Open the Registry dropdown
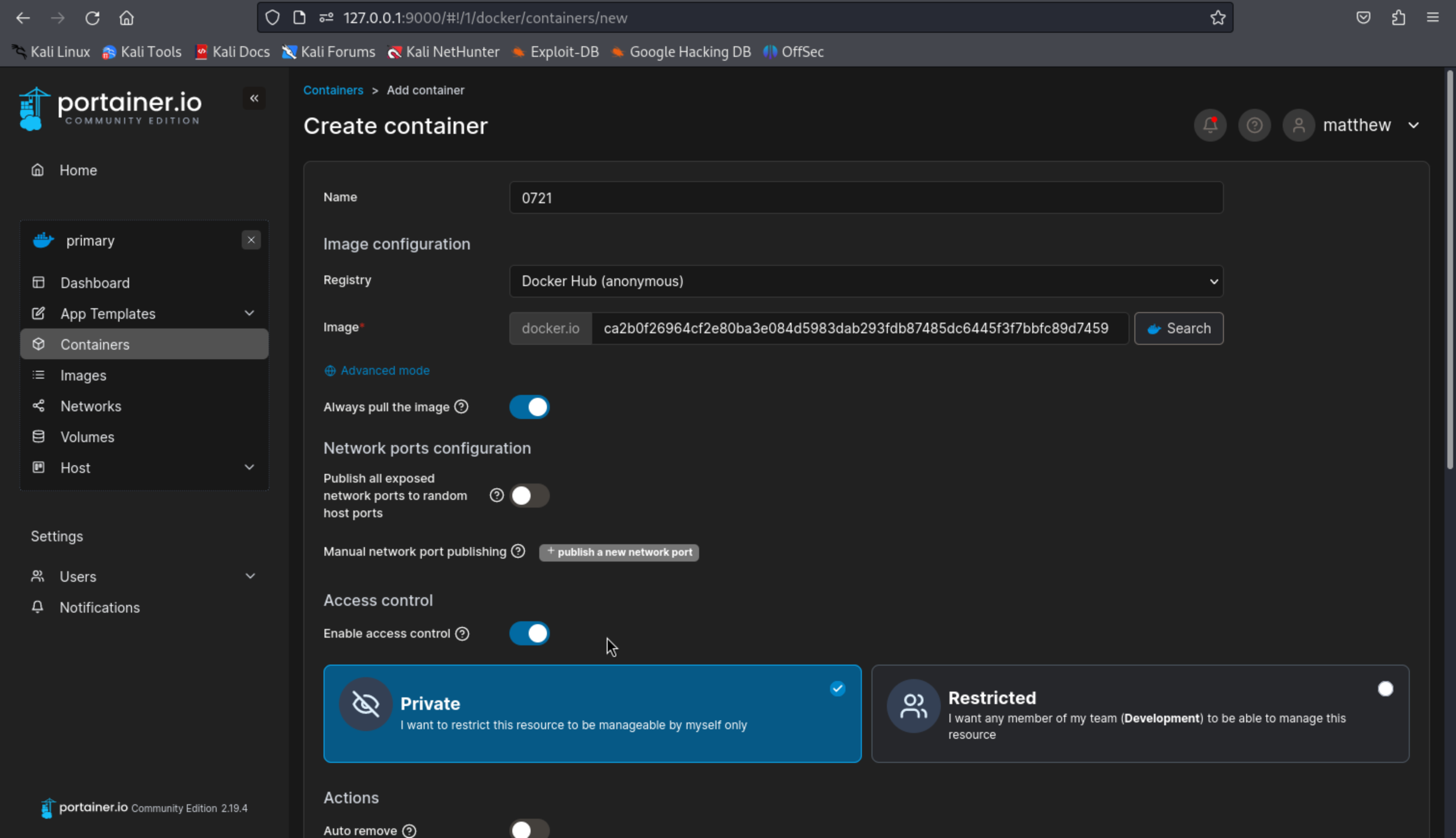1456x838 pixels. [866, 281]
